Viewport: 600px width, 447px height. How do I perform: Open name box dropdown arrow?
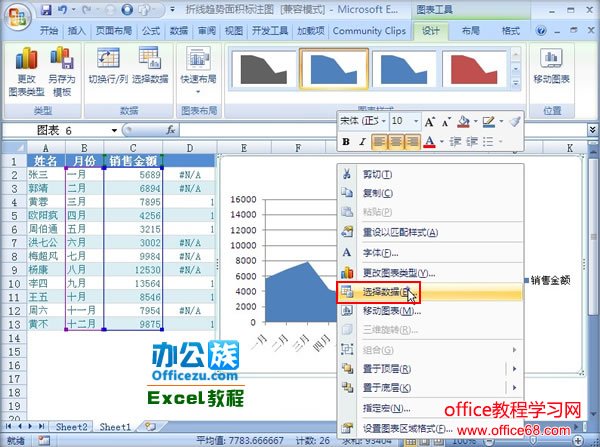[114, 131]
